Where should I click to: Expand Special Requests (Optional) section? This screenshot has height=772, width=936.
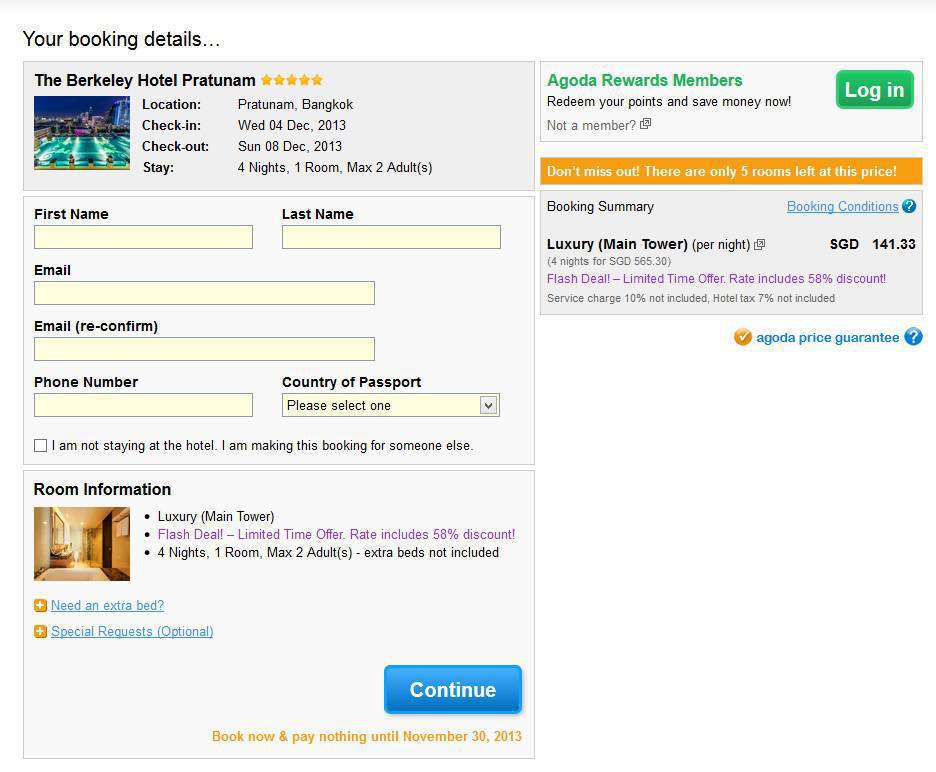click(x=132, y=631)
